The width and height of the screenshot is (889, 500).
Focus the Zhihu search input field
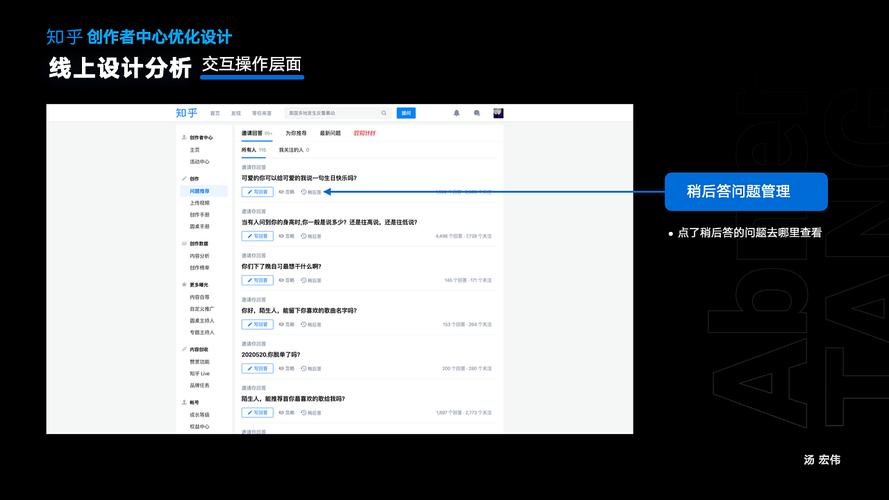(x=337, y=113)
